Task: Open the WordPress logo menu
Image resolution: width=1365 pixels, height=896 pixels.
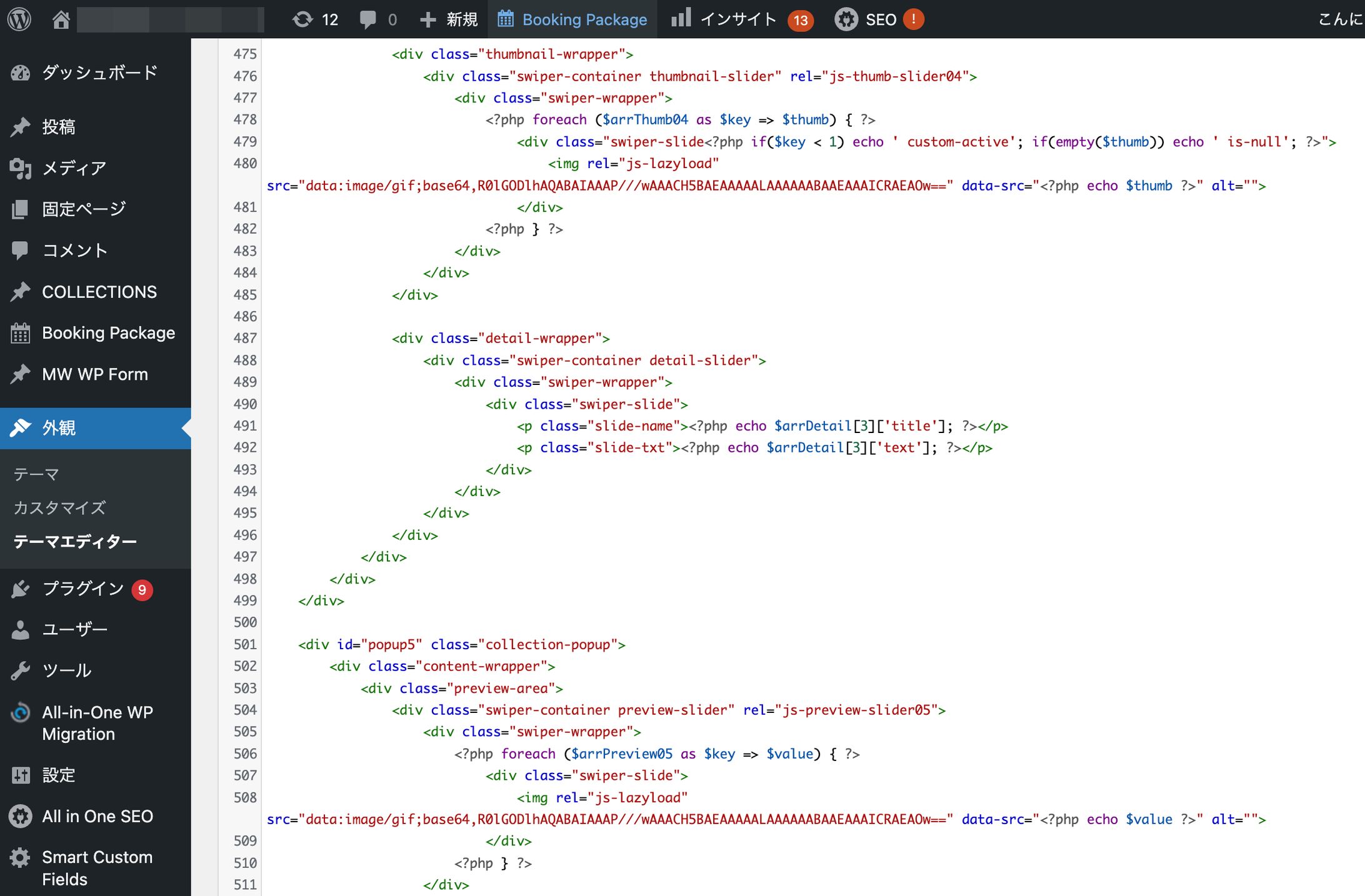Action: pos(19,19)
